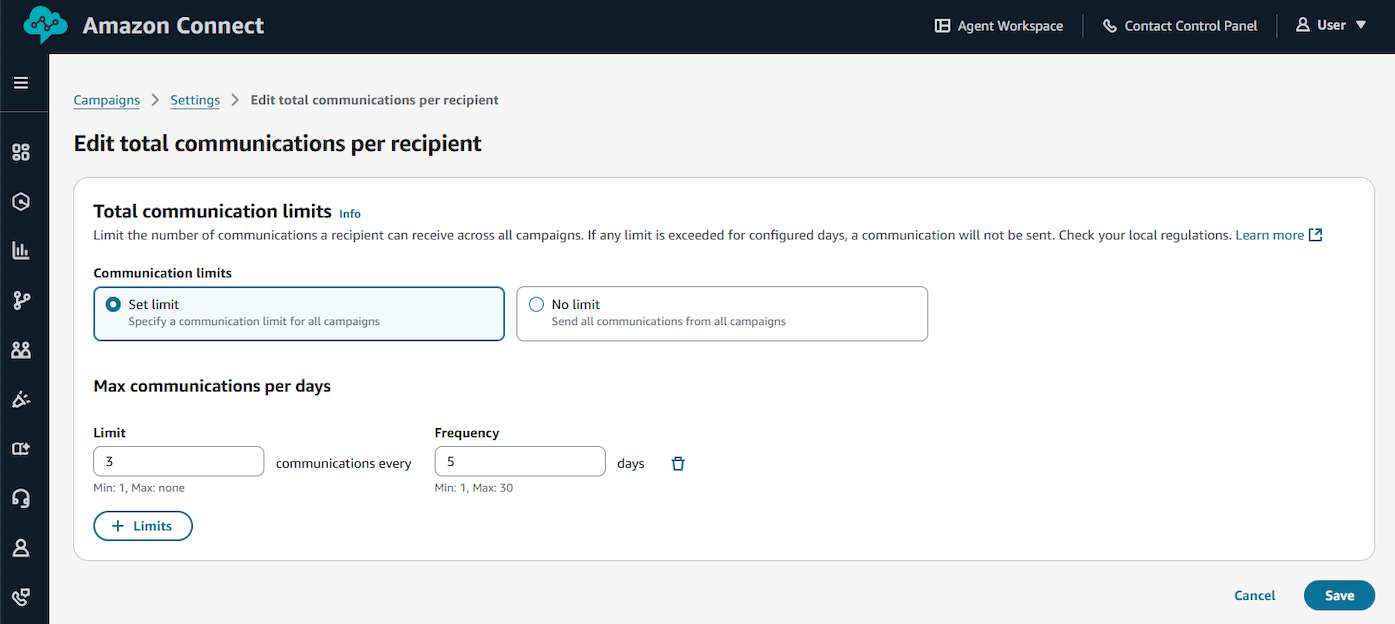The width and height of the screenshot is (1395, 624).
Task: Delete the limit row with trash icon
Action: click(x=678, y=463)
